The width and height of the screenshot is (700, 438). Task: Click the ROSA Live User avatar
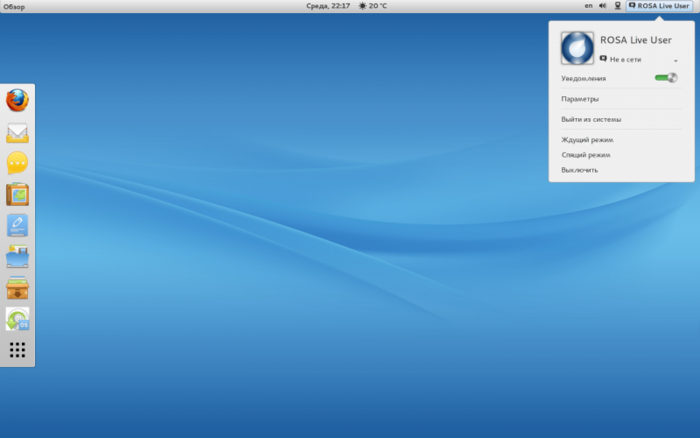(577, 48)
